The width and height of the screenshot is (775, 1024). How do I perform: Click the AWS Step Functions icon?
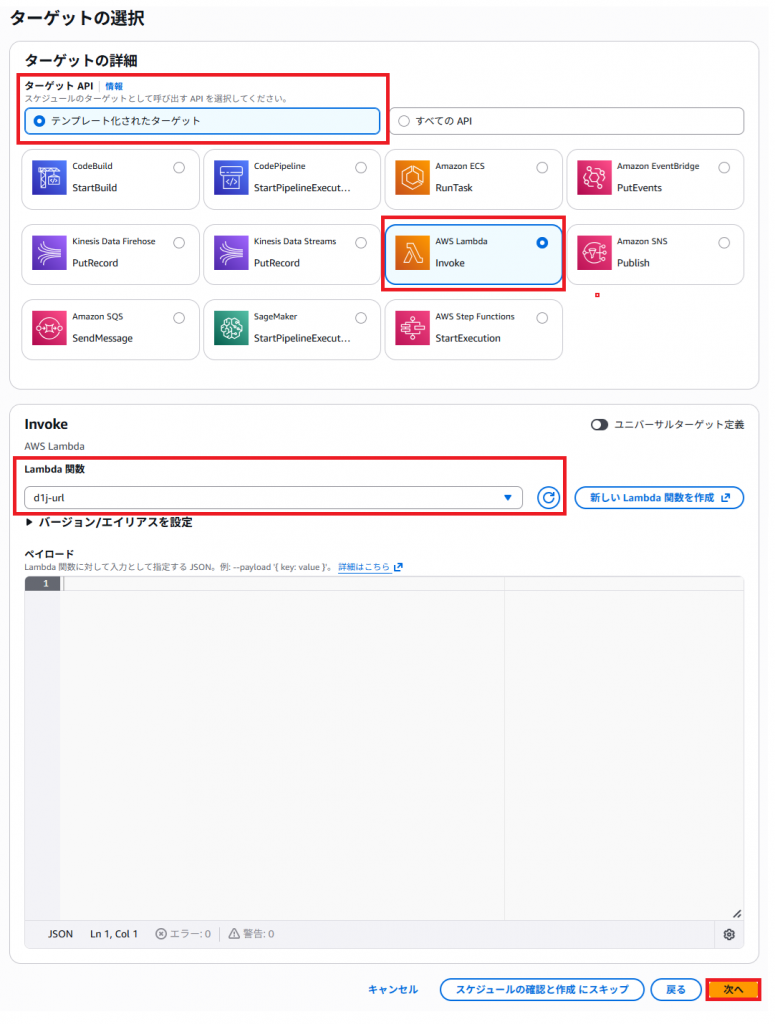tap(412, 328)
